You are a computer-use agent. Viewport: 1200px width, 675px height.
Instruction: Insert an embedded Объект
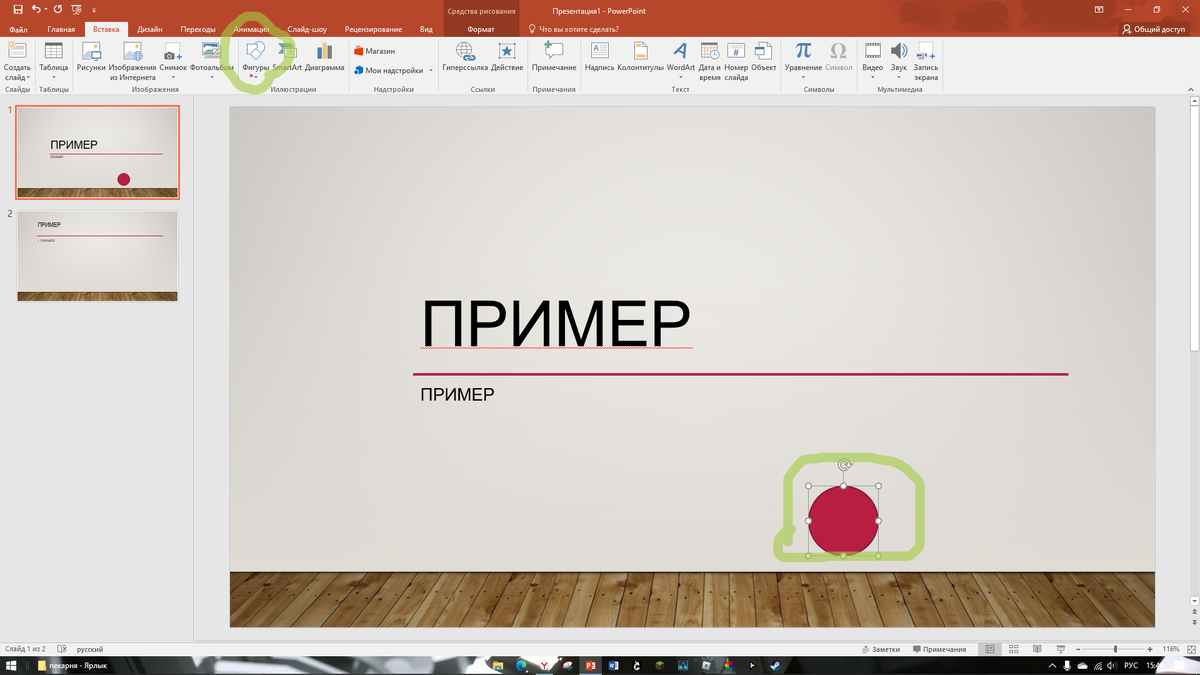[764, 59]
